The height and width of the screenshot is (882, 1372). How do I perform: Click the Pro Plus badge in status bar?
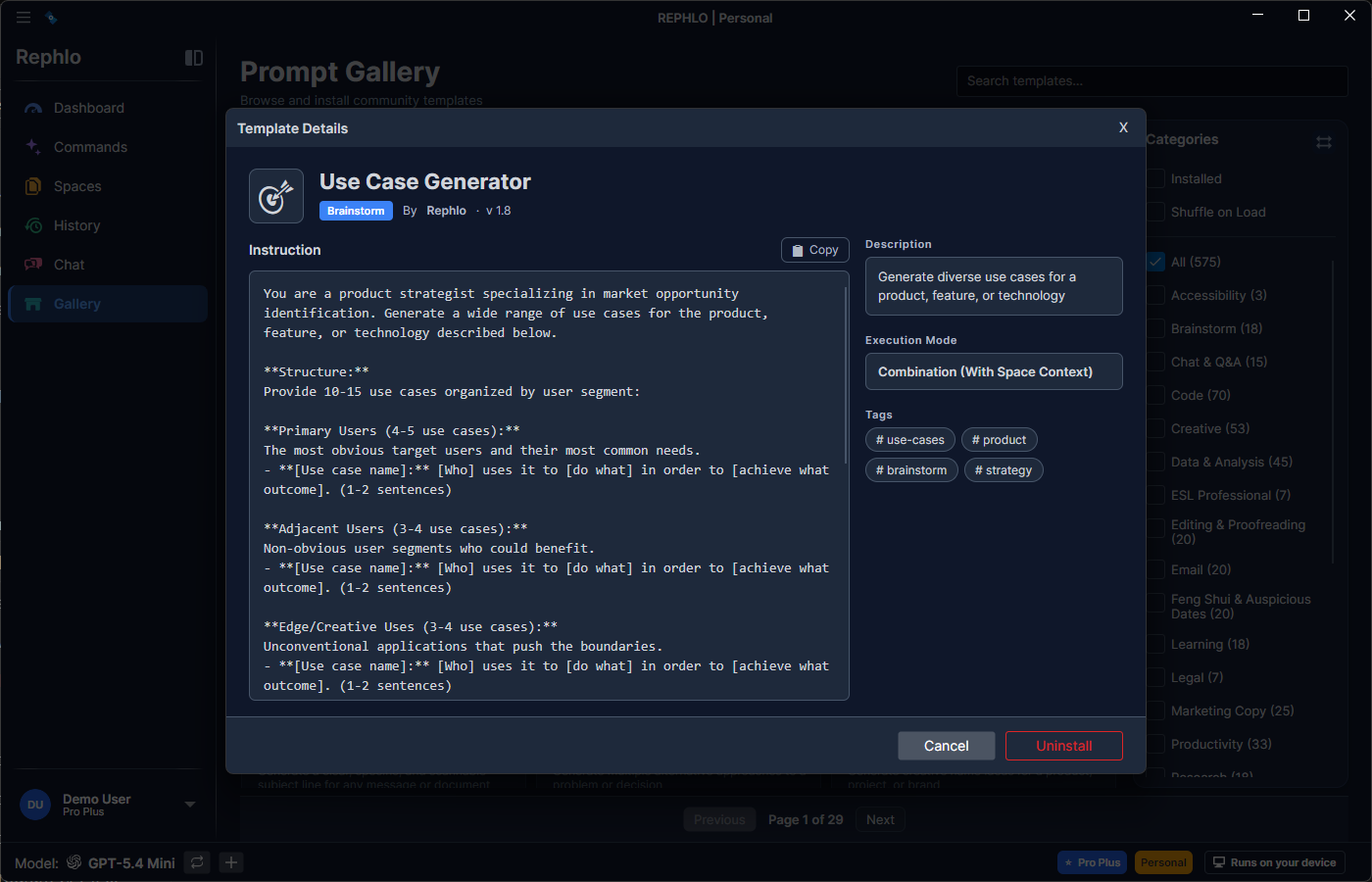tap(1092, 862)
